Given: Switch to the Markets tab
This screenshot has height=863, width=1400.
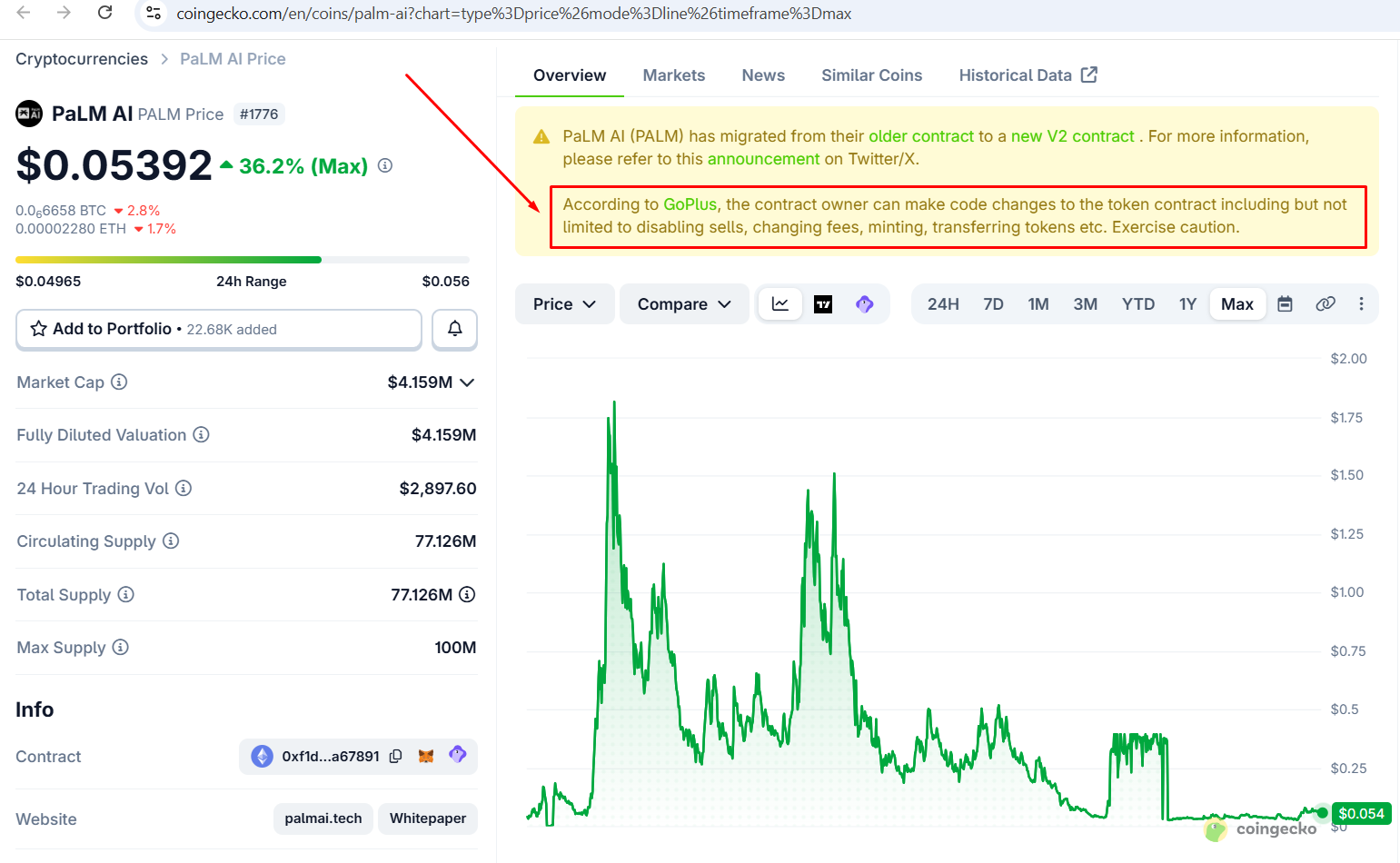Looking at the screenshot, I should 674,75.
